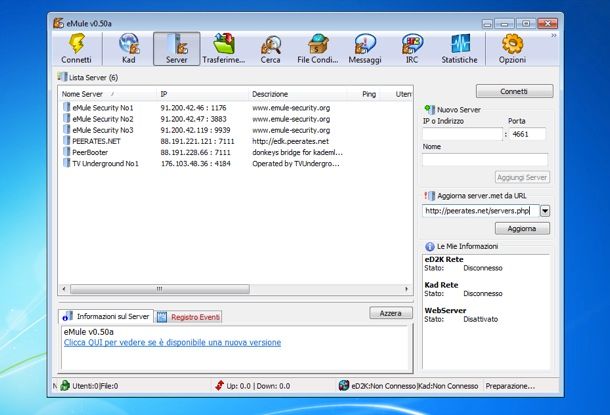Select the Server toolbar button

[177, 49]
